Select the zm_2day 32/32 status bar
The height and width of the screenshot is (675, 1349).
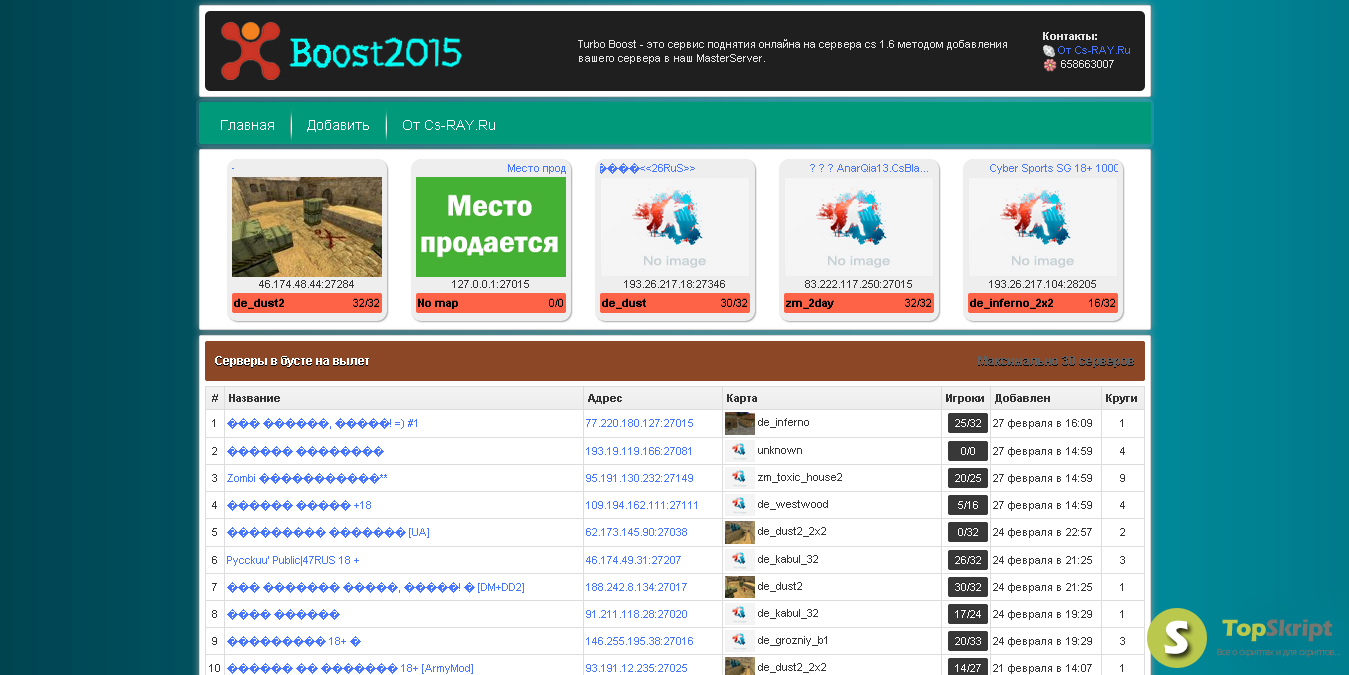click(859, 303)
